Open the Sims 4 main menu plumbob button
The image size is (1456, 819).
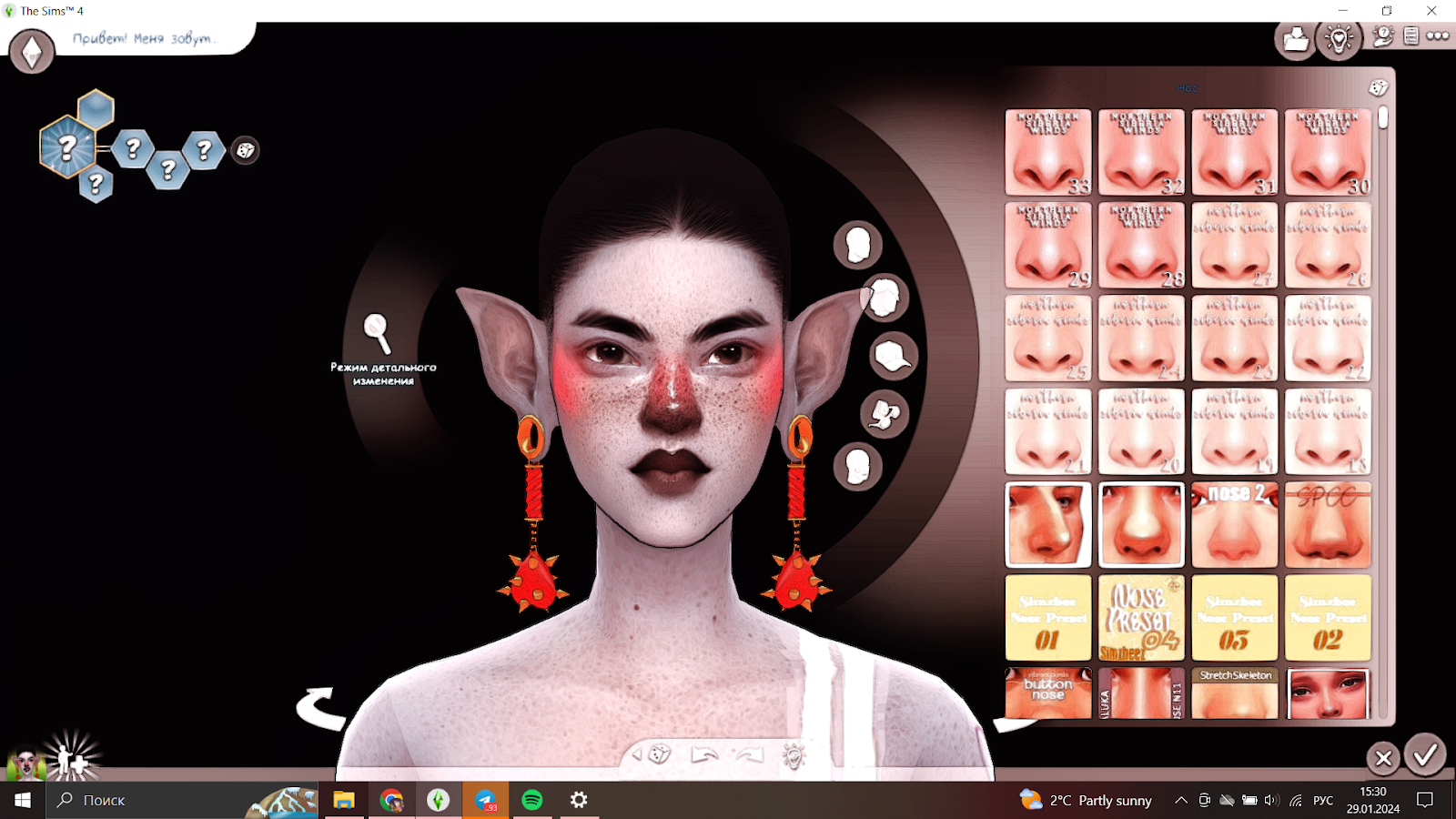(x=32, y=51)
